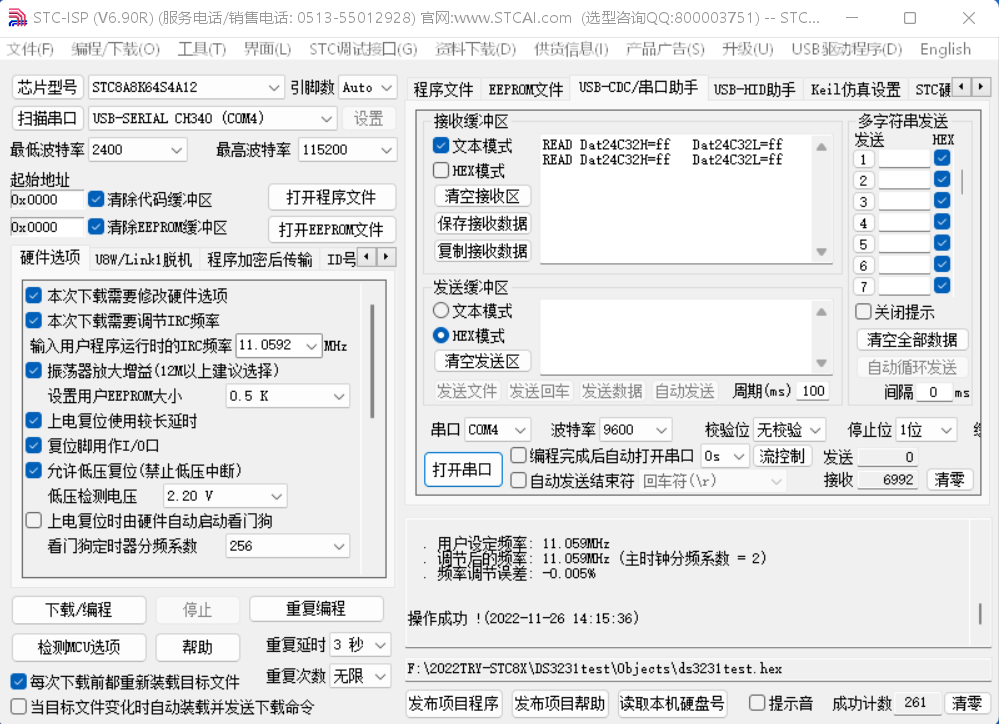Toggle HEX checkbox for multi-string row 1
This screenshot has width=999, height=724.
(x=942, y=158)
